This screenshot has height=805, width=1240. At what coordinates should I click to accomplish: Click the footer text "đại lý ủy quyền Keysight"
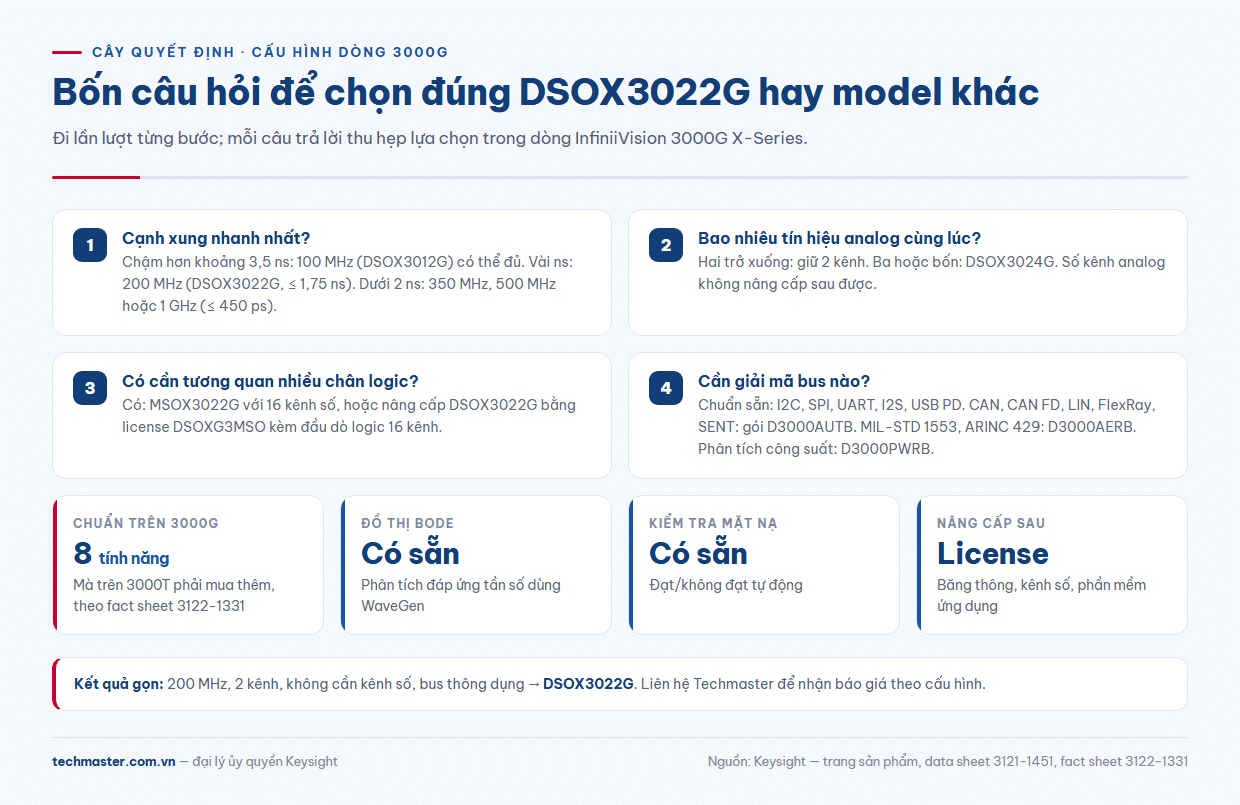[x=265, y=762]
